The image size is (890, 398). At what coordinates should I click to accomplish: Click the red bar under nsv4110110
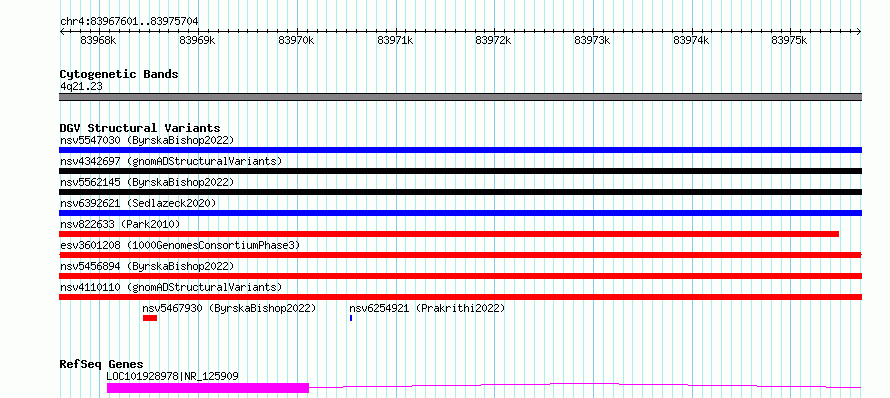(460, 297)
